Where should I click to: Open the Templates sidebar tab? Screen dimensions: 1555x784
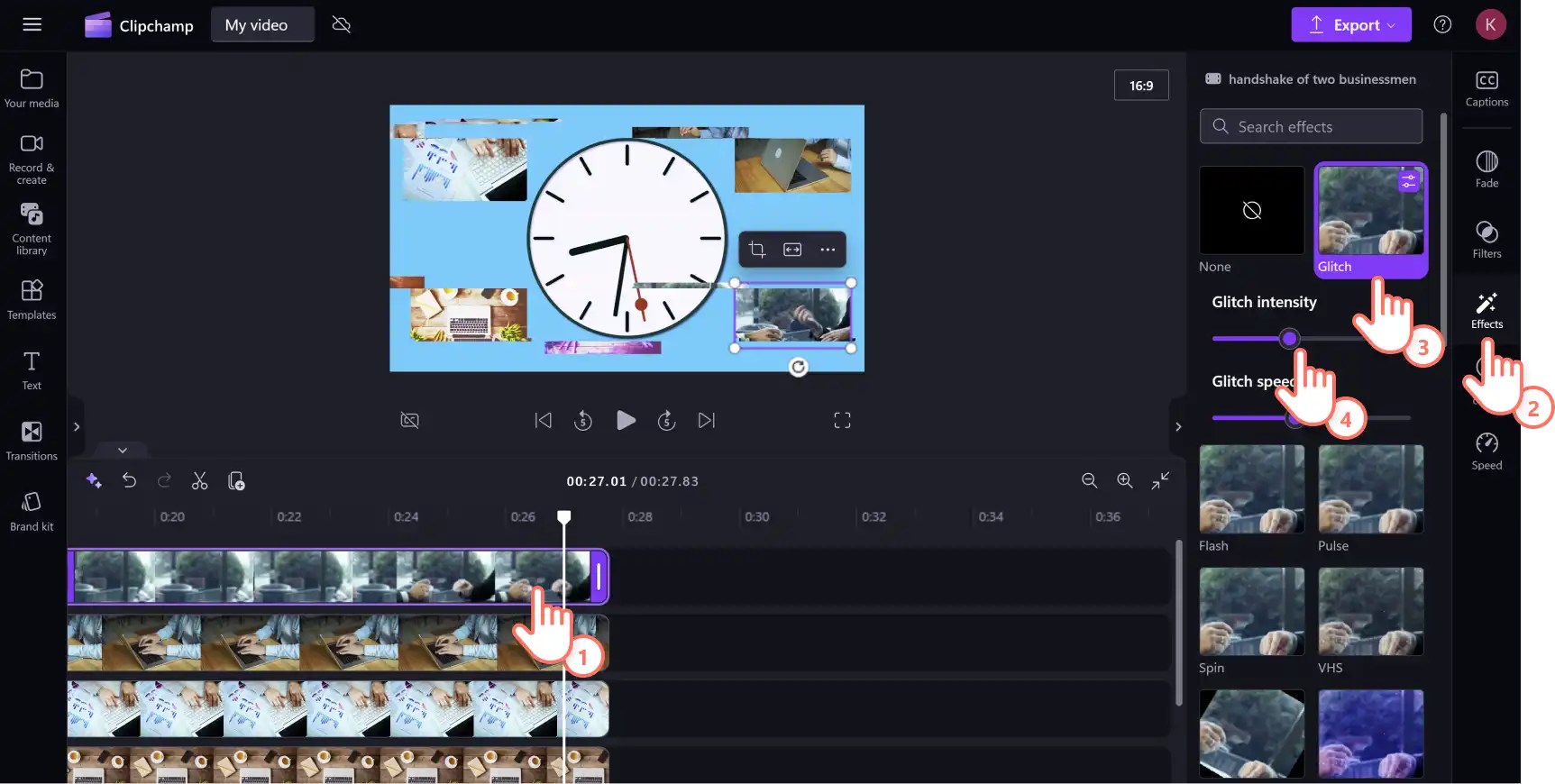32,299
